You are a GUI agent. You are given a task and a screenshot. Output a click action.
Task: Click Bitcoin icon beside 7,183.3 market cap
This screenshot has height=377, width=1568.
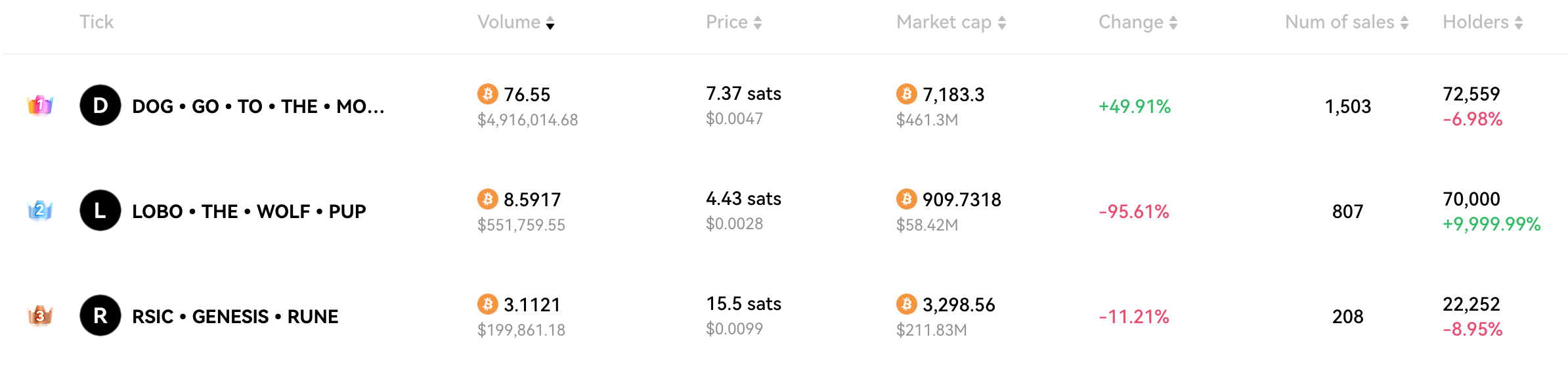coord(906,94)
